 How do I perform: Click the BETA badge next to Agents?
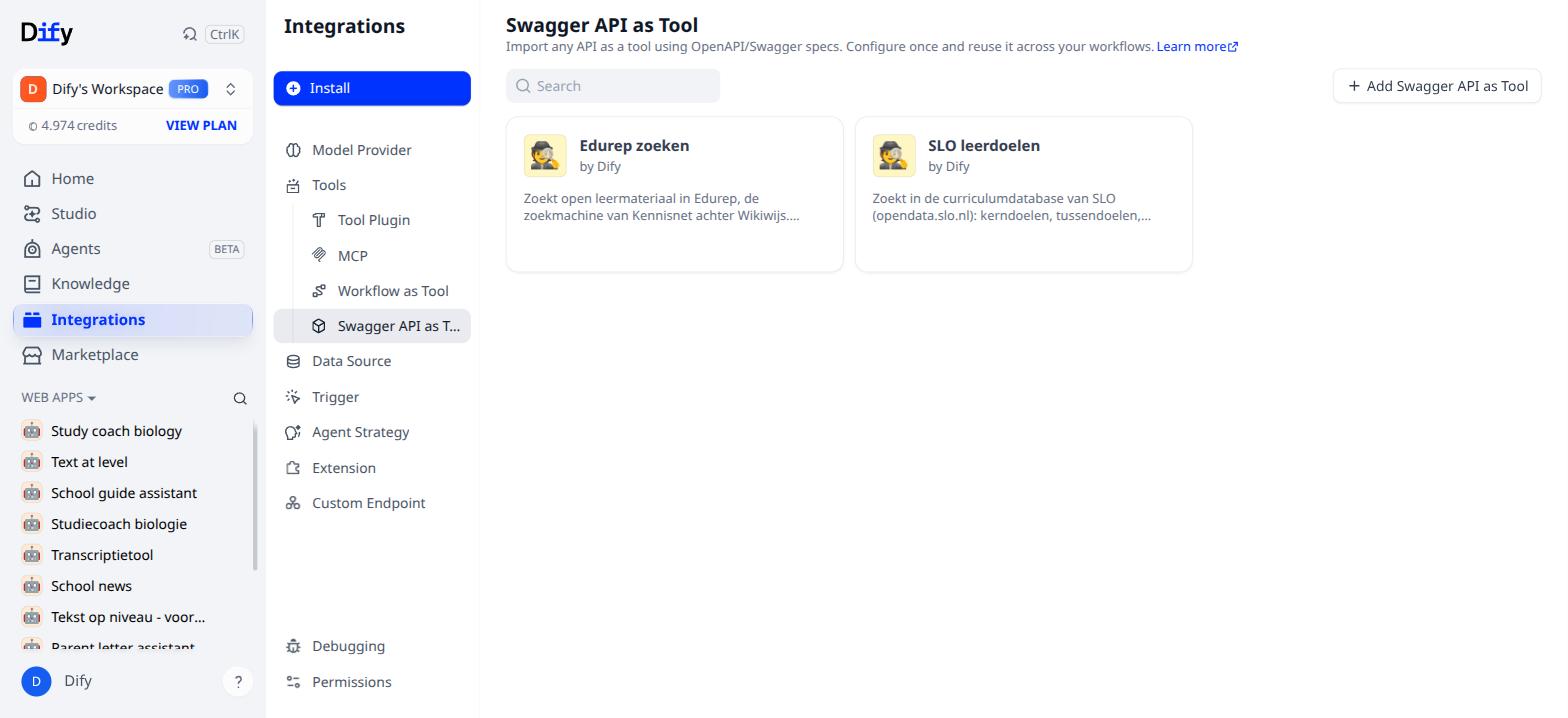click(227, 249)
